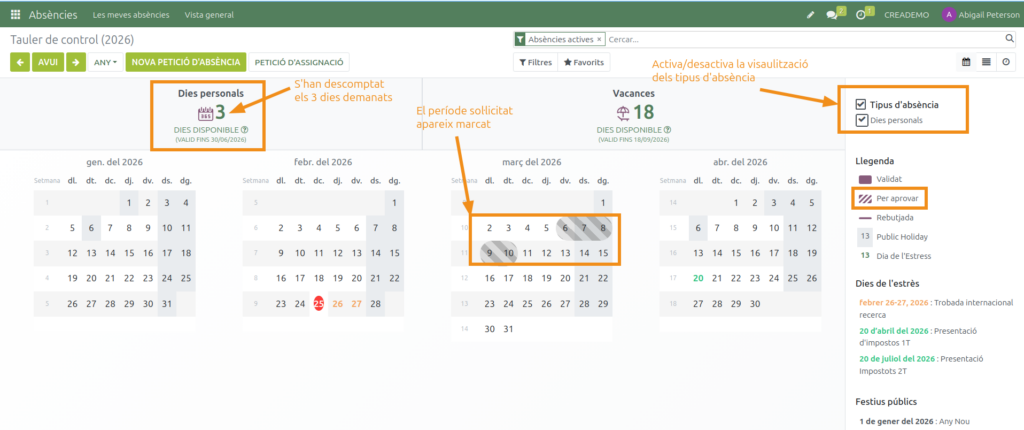Toggle the Tipus d'absència checkbox
Viewport: 1024px width, 430px height.
coord(861,104)
